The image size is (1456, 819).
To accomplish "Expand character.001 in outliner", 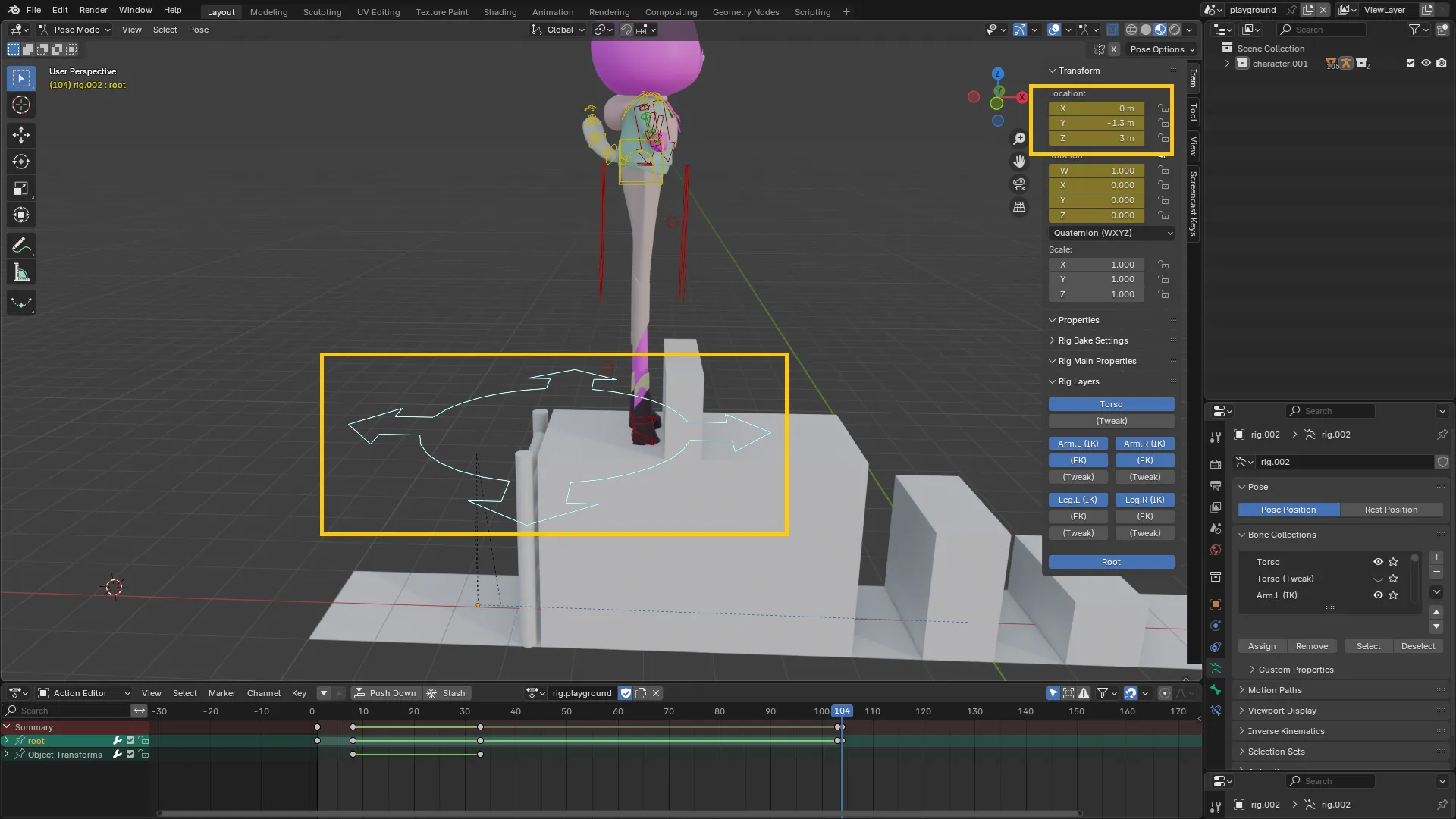I will pyautogui.click(x=1227, y=64).
